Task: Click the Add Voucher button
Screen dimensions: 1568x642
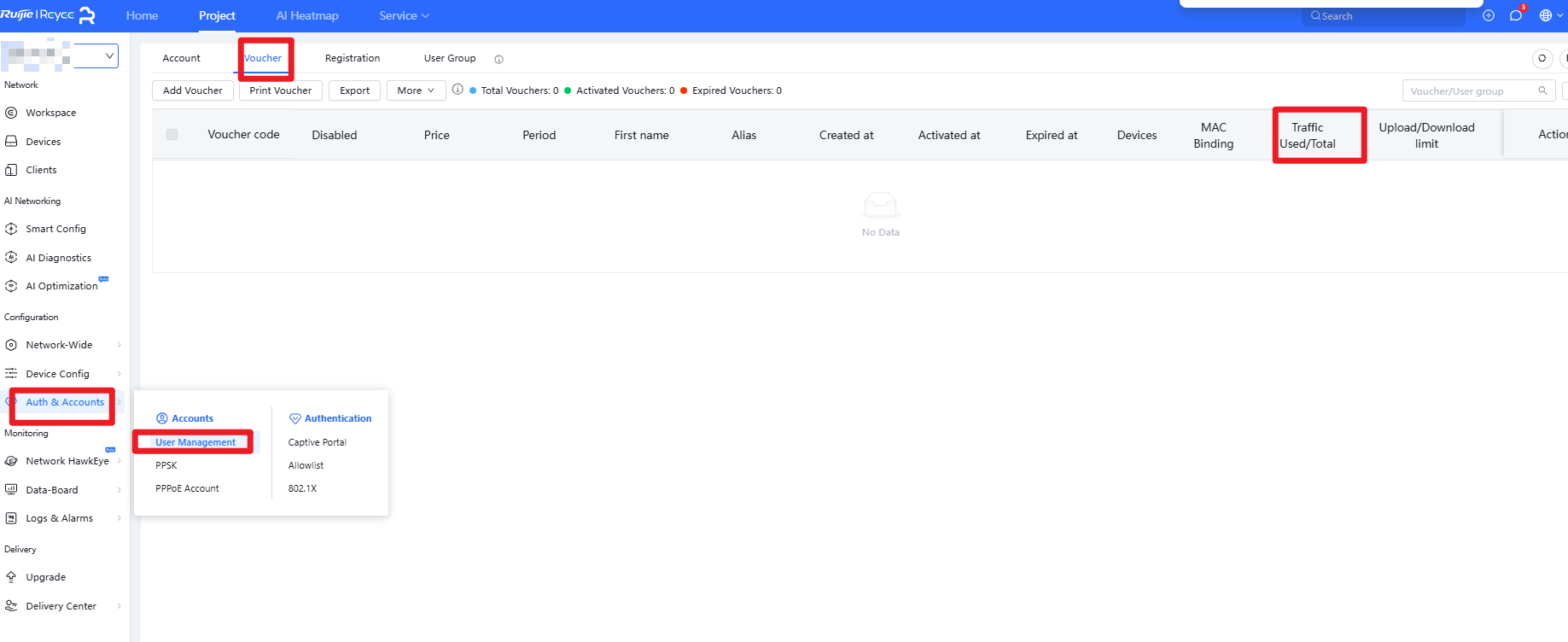Action: [193, 90]
